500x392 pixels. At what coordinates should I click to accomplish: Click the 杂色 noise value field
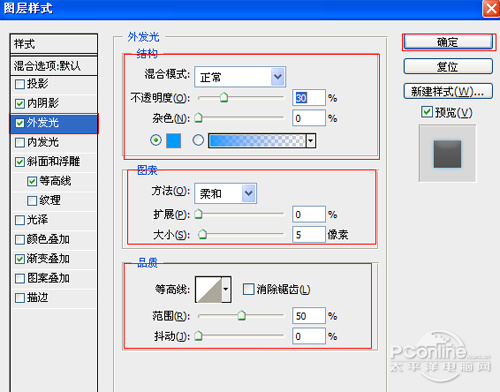pos(309,118)
